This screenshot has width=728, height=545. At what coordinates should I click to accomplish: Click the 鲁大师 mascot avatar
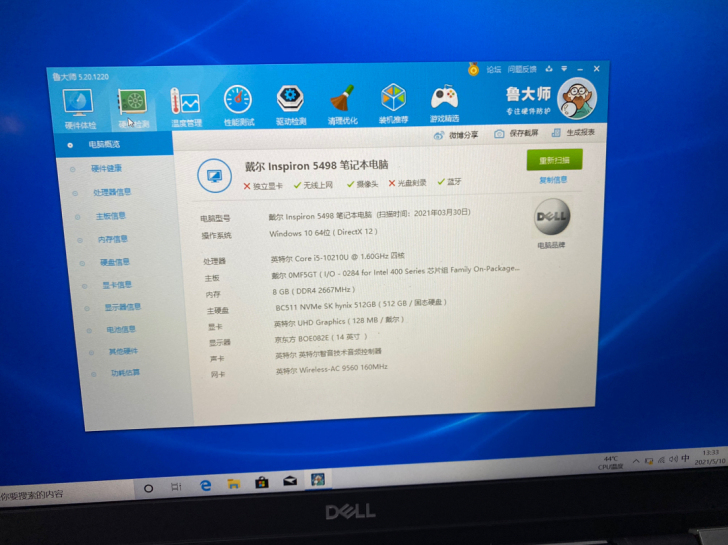tap(576, 99)
